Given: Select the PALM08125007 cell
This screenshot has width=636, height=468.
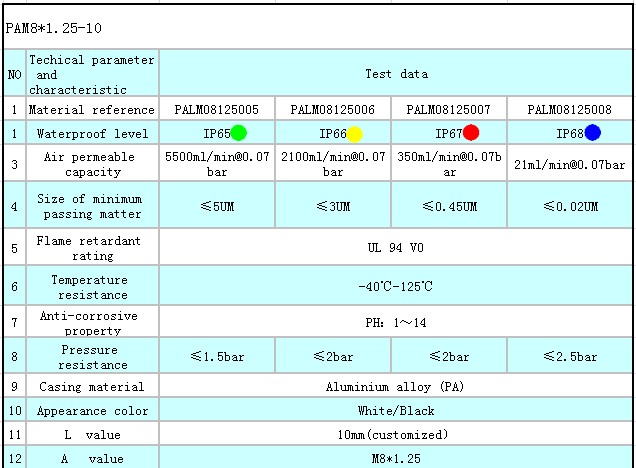Looking at the screenshot, I should 449,110.
